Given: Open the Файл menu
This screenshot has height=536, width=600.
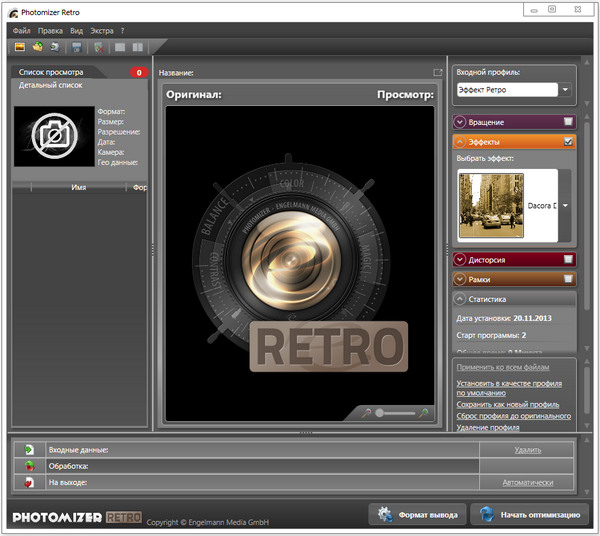Looking at the screenshot, I should (x=21, y=31).
